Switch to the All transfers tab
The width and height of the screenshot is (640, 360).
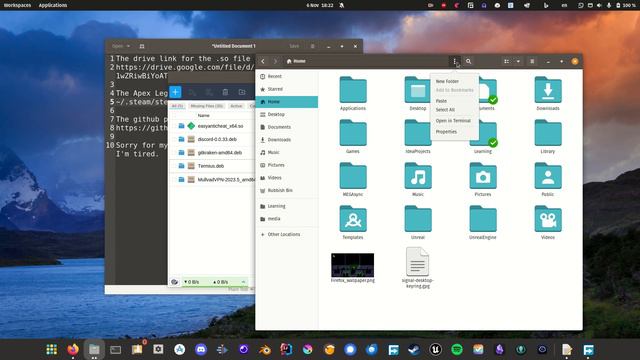coord(177,106)
